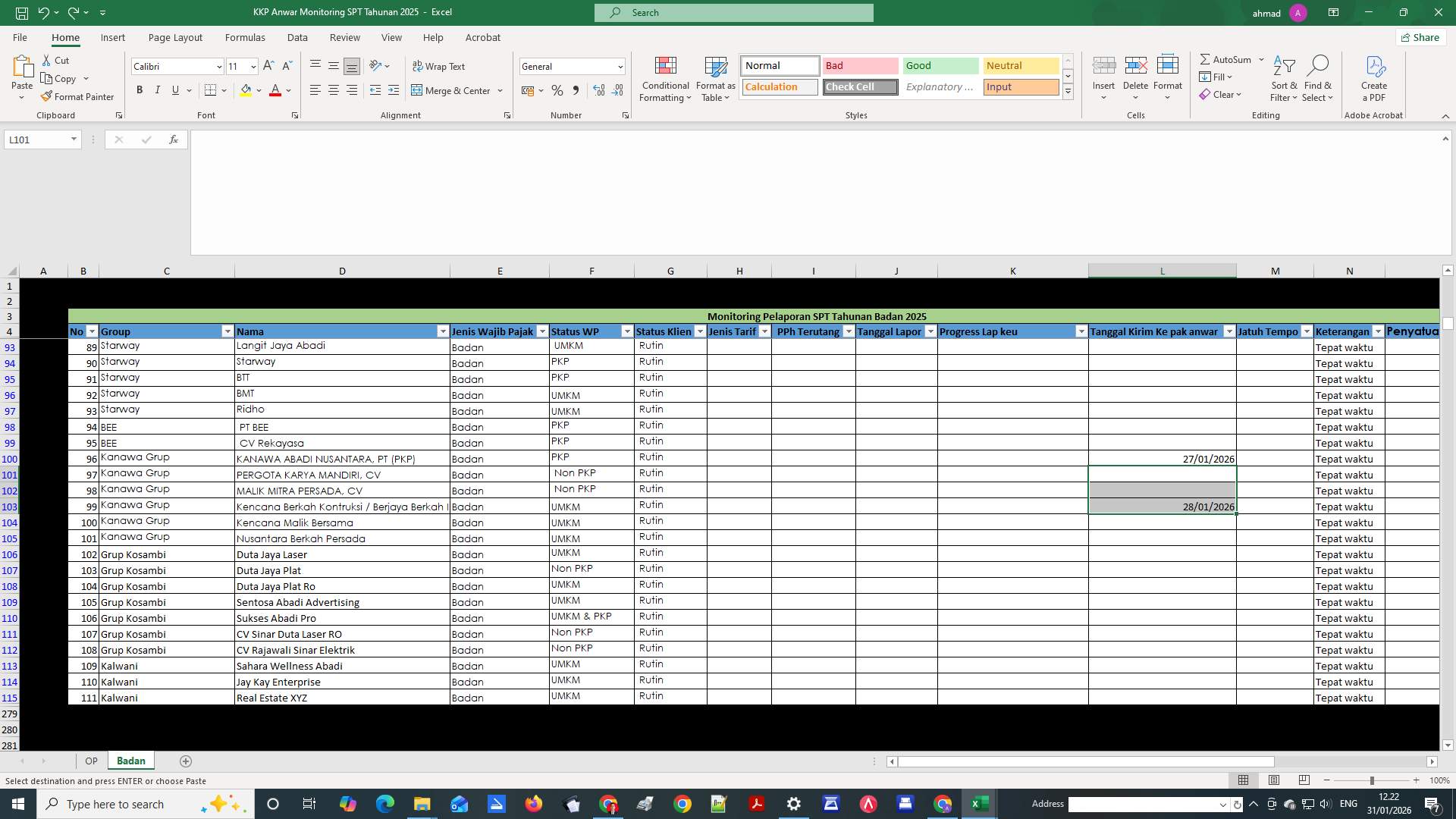Image resolution: width=1456 pixels, height=819 pixels.
Task: Click the Merge & Center button
Action: (452, 90)
